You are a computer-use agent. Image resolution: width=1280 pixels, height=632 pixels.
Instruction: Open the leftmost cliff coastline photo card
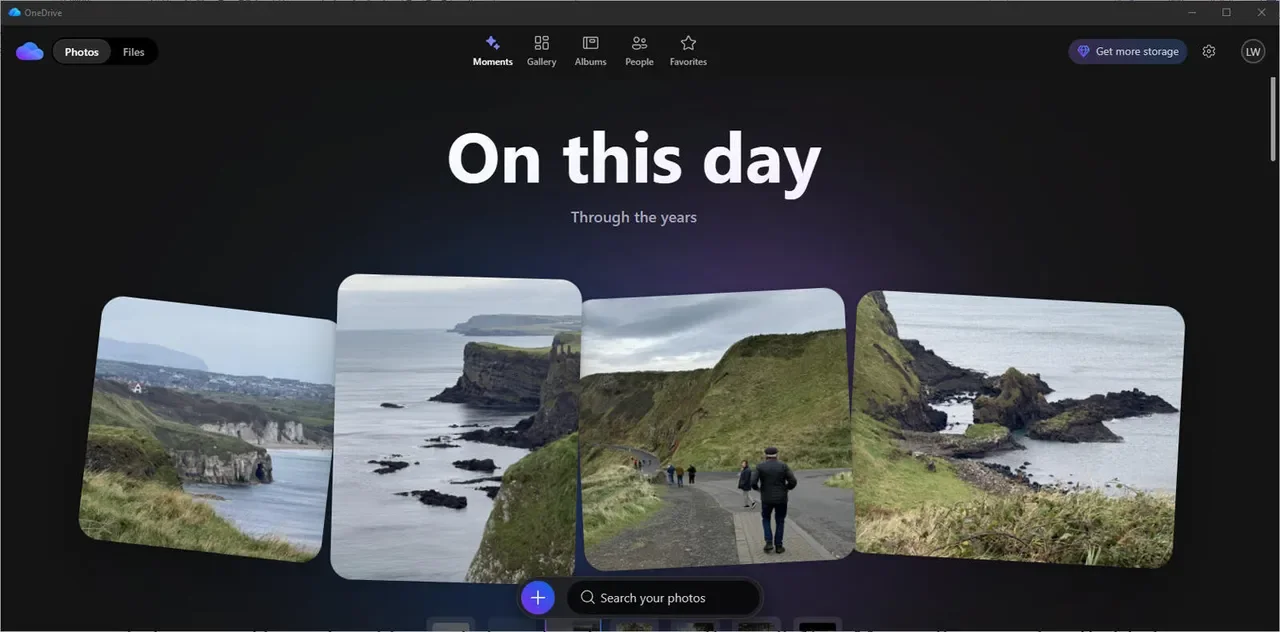[205, 430]
